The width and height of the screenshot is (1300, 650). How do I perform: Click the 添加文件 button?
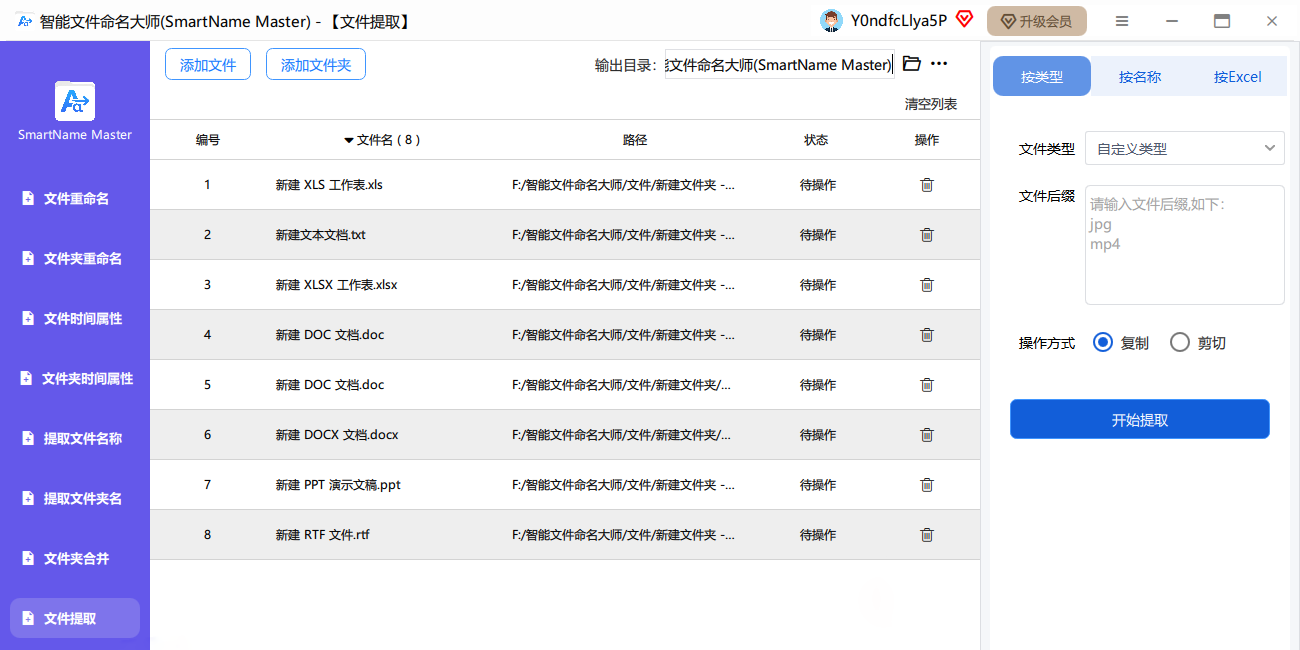(x=208, y=65)
